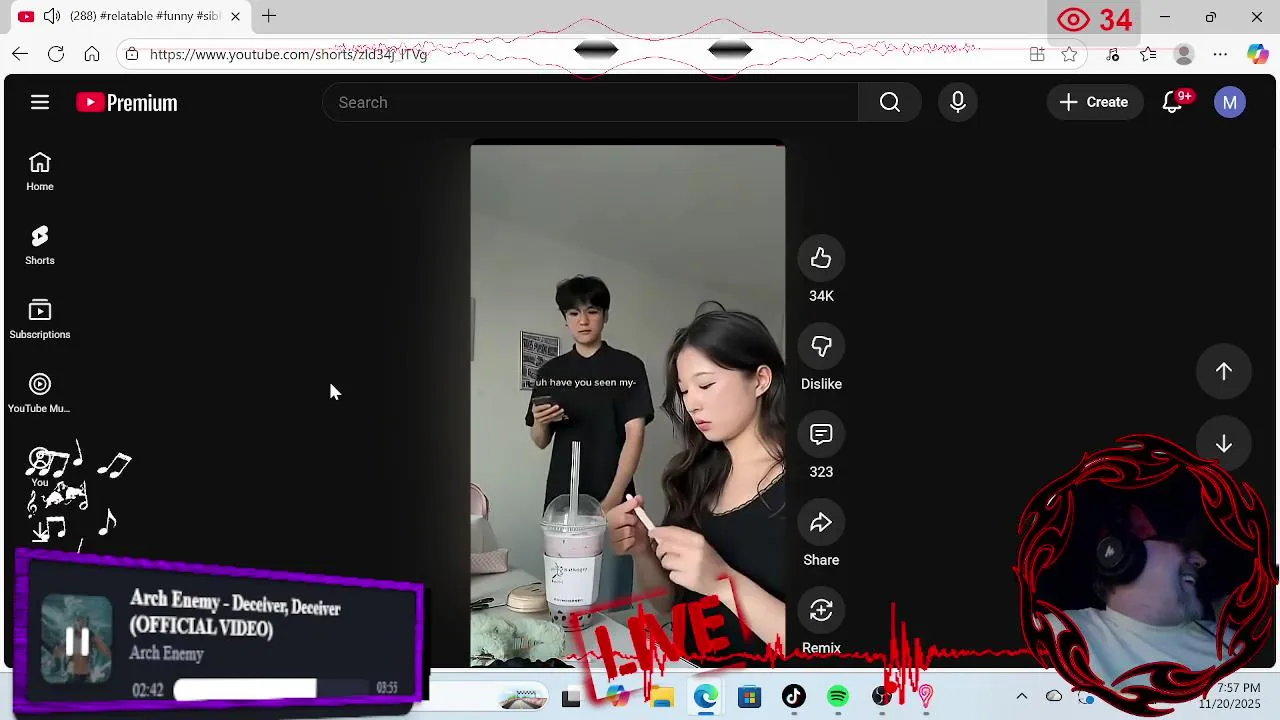Viewport: 1280px width, 720px height.
Task: Click the 34 viewer count overlay
Action: pos(1095,19)
